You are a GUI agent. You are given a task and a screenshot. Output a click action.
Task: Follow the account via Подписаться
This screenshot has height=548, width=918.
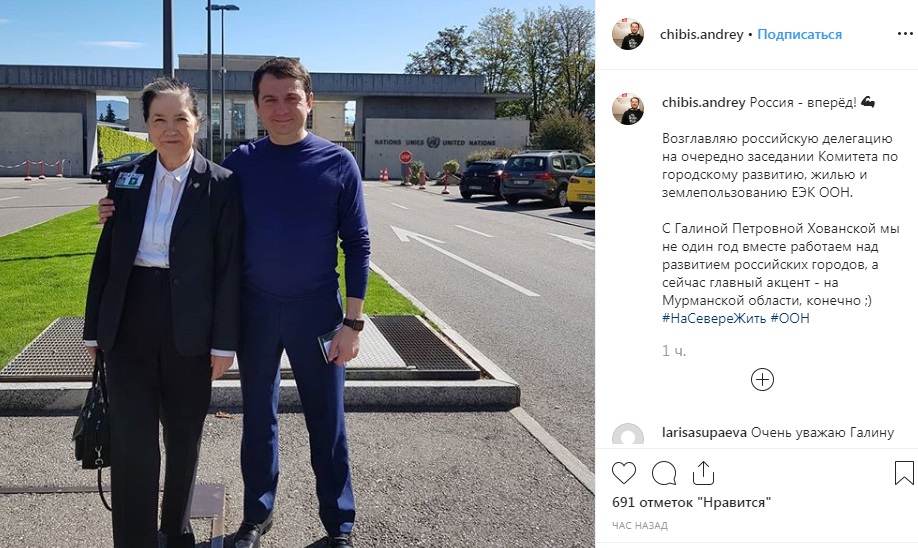[x=799, y=35]
